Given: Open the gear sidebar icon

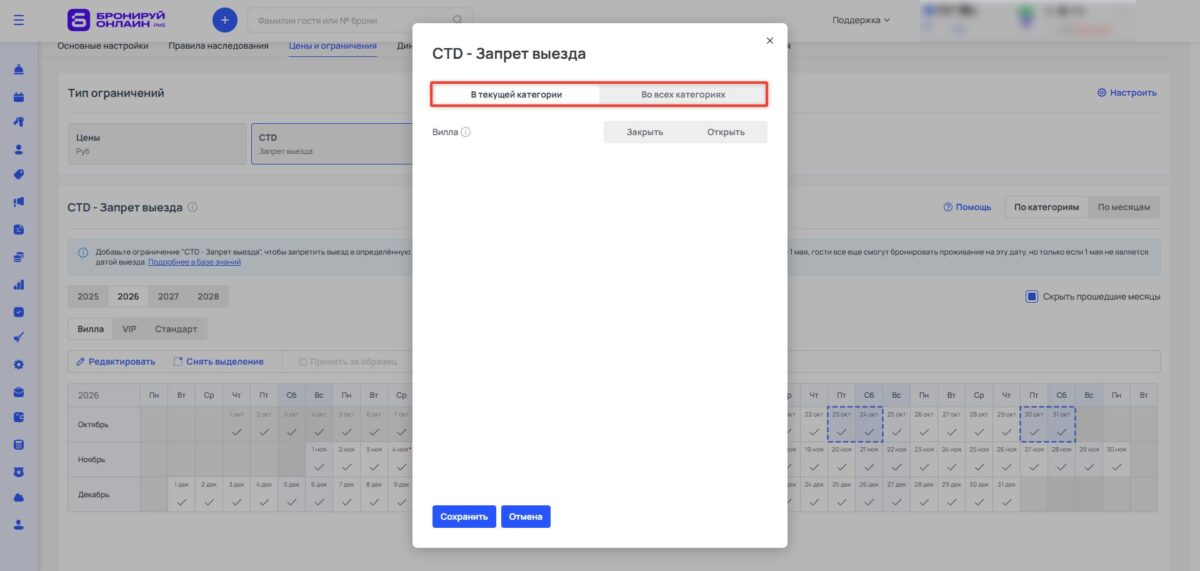Looking at the screenshot, I should (19, 364).
